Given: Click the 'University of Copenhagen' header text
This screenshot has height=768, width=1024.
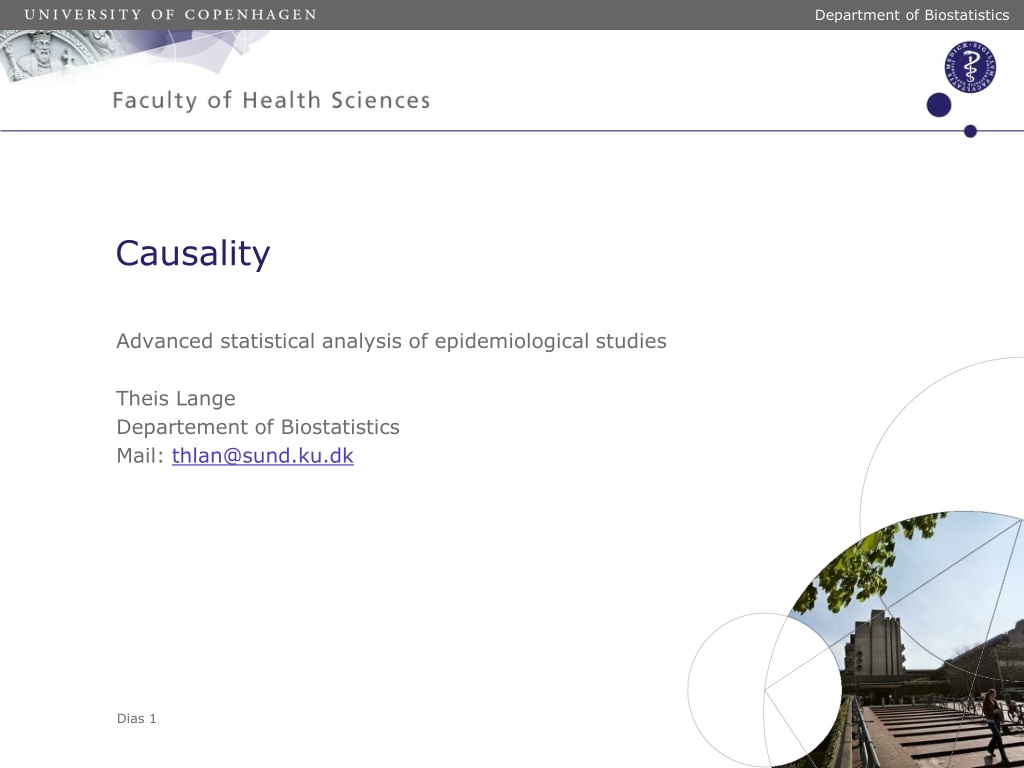Looking at the screenshot, I should 170,14.
